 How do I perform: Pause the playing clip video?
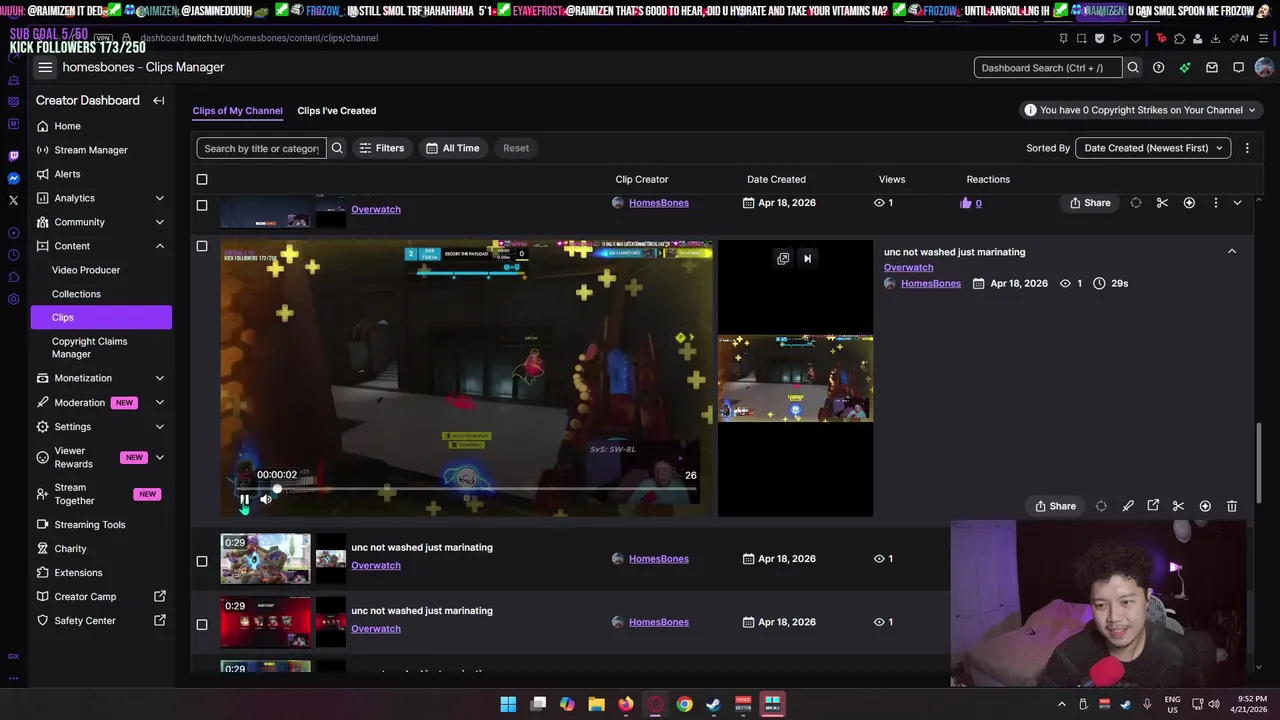(244, 499)
